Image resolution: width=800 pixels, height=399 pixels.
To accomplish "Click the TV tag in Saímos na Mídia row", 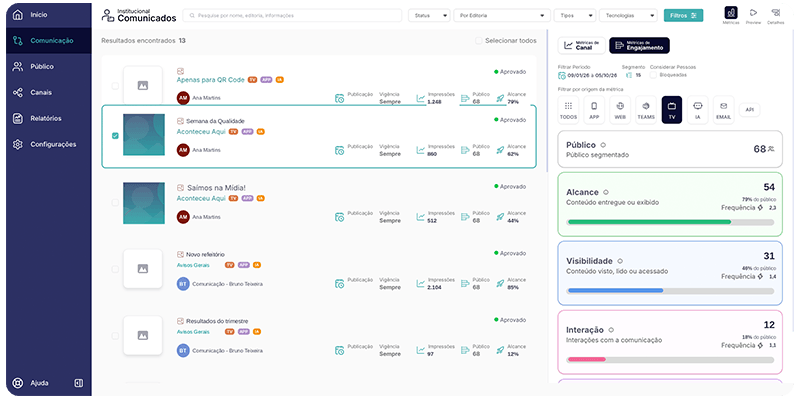I will (233, 198).
